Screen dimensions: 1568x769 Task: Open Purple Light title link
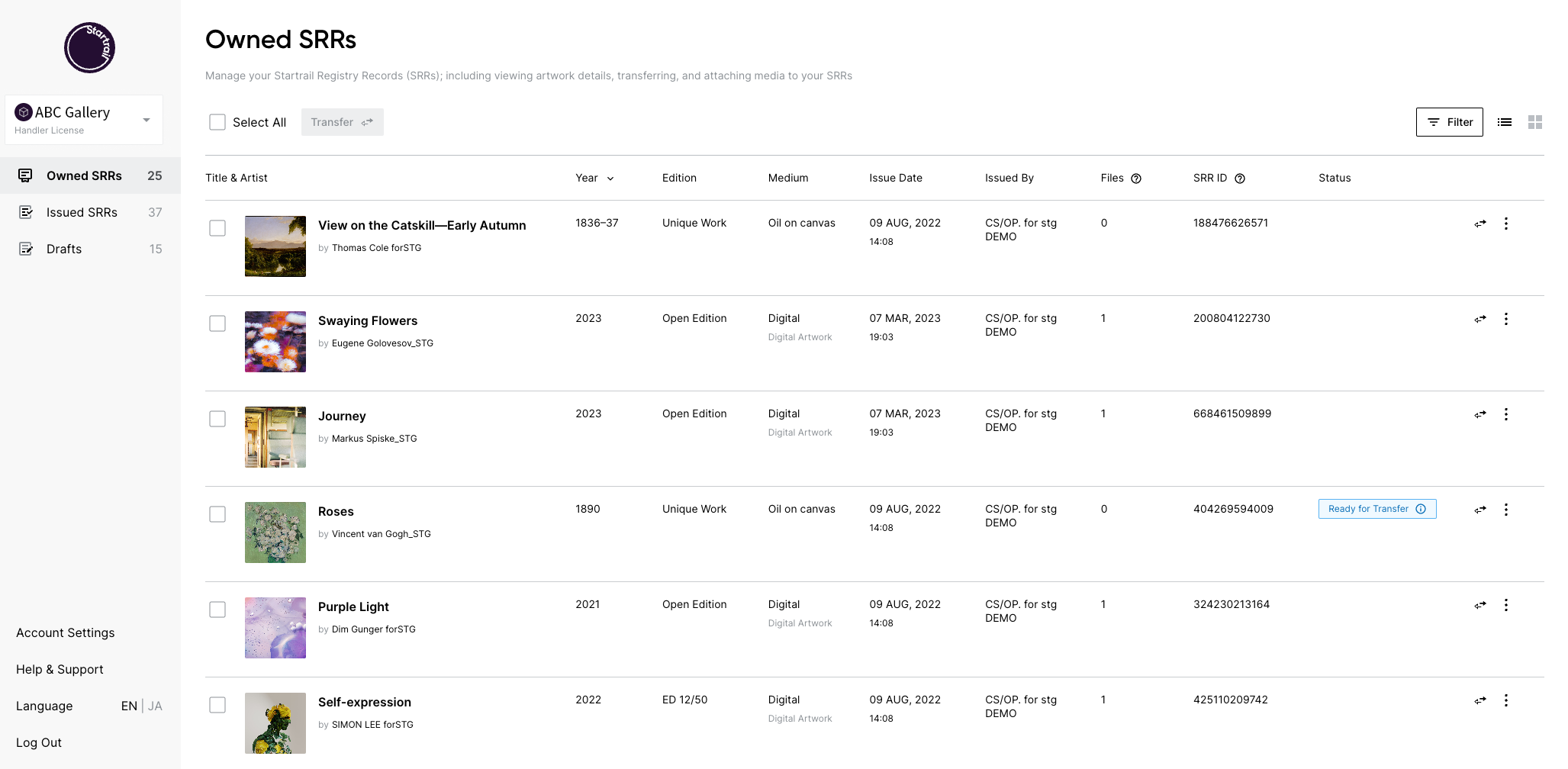tap(353, 607)
